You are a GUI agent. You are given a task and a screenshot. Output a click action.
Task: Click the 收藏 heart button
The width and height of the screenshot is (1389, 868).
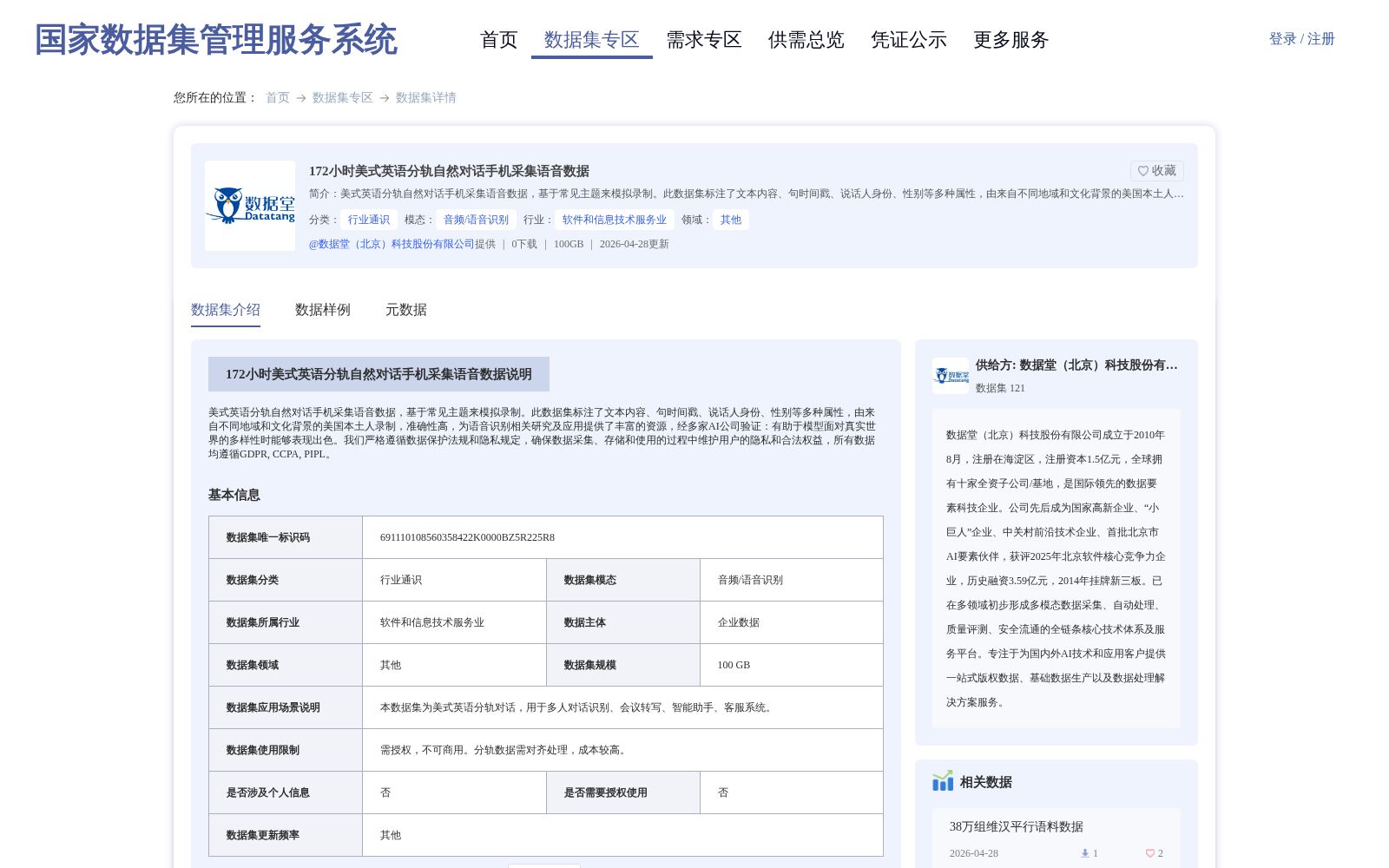pyautogui.click(x=1156, y=171)
